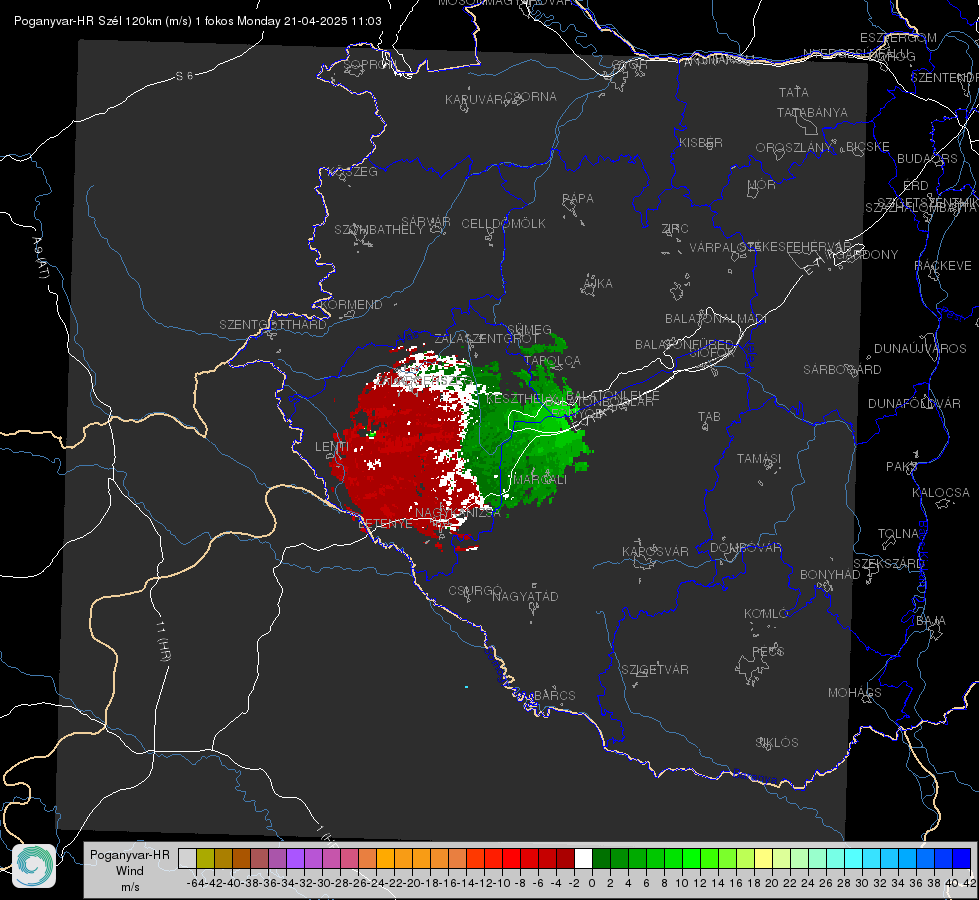The height and width of the screenshot is (900, 979).
Task: Click the grey swatch at the legend's left end
Action: point(187,858)
